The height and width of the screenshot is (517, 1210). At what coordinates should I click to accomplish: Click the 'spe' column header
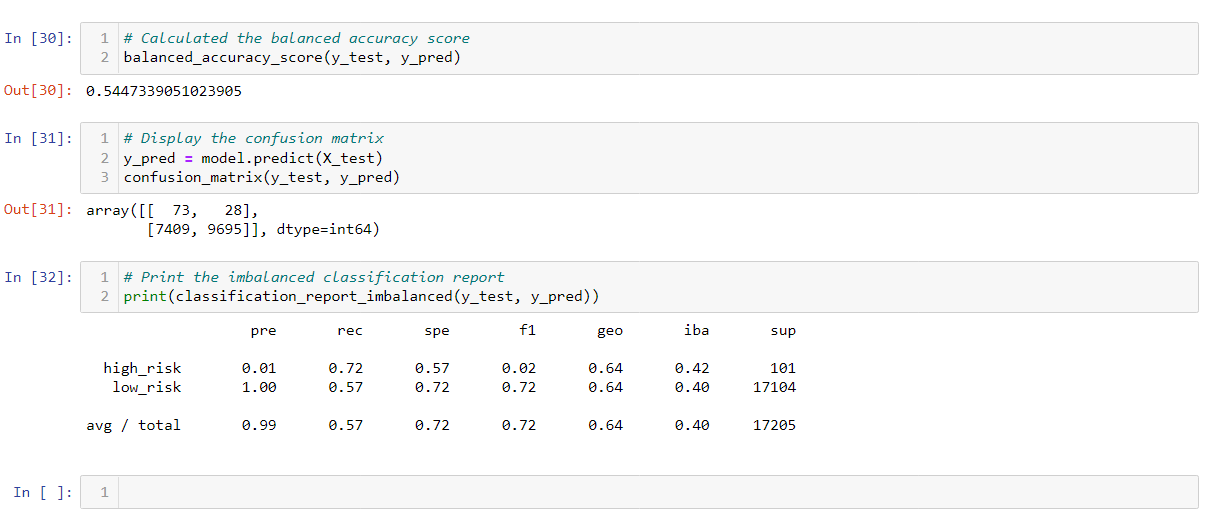point(437,330)
